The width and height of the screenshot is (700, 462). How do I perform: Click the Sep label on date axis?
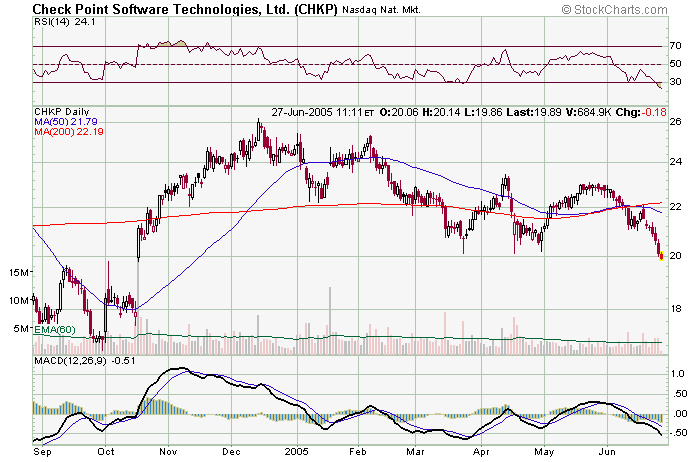42,452
